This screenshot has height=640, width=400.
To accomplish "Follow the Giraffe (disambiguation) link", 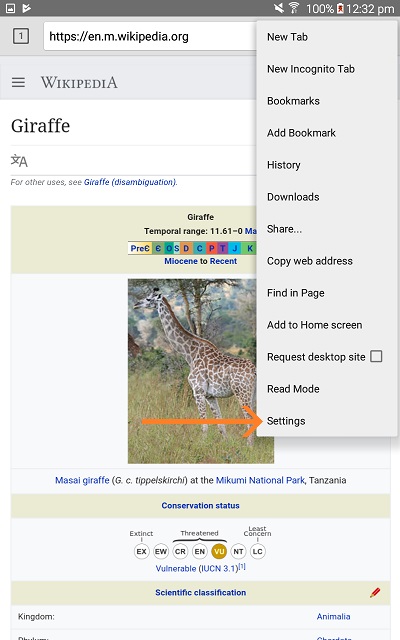I will pos(130,182).
